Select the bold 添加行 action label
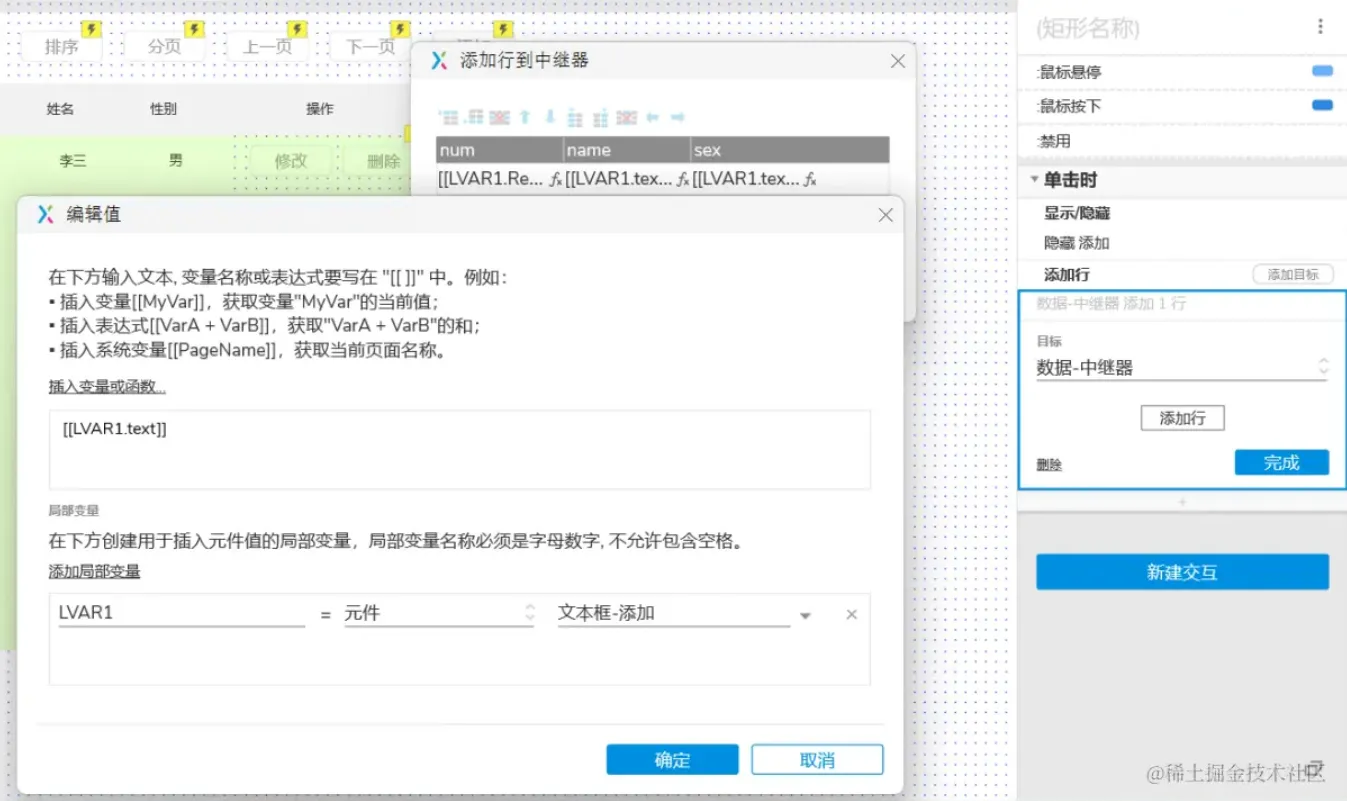 [x=1066, y=274]
